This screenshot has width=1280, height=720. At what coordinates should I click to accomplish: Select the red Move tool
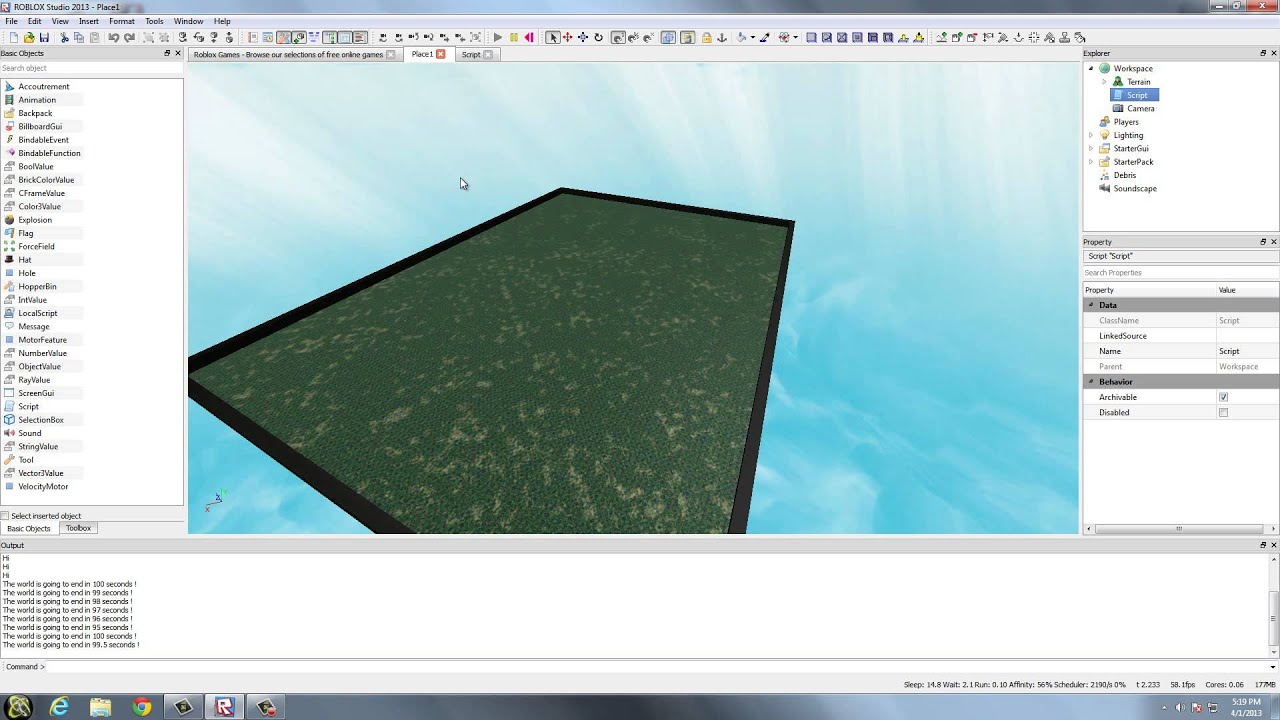tap(568, 37)
